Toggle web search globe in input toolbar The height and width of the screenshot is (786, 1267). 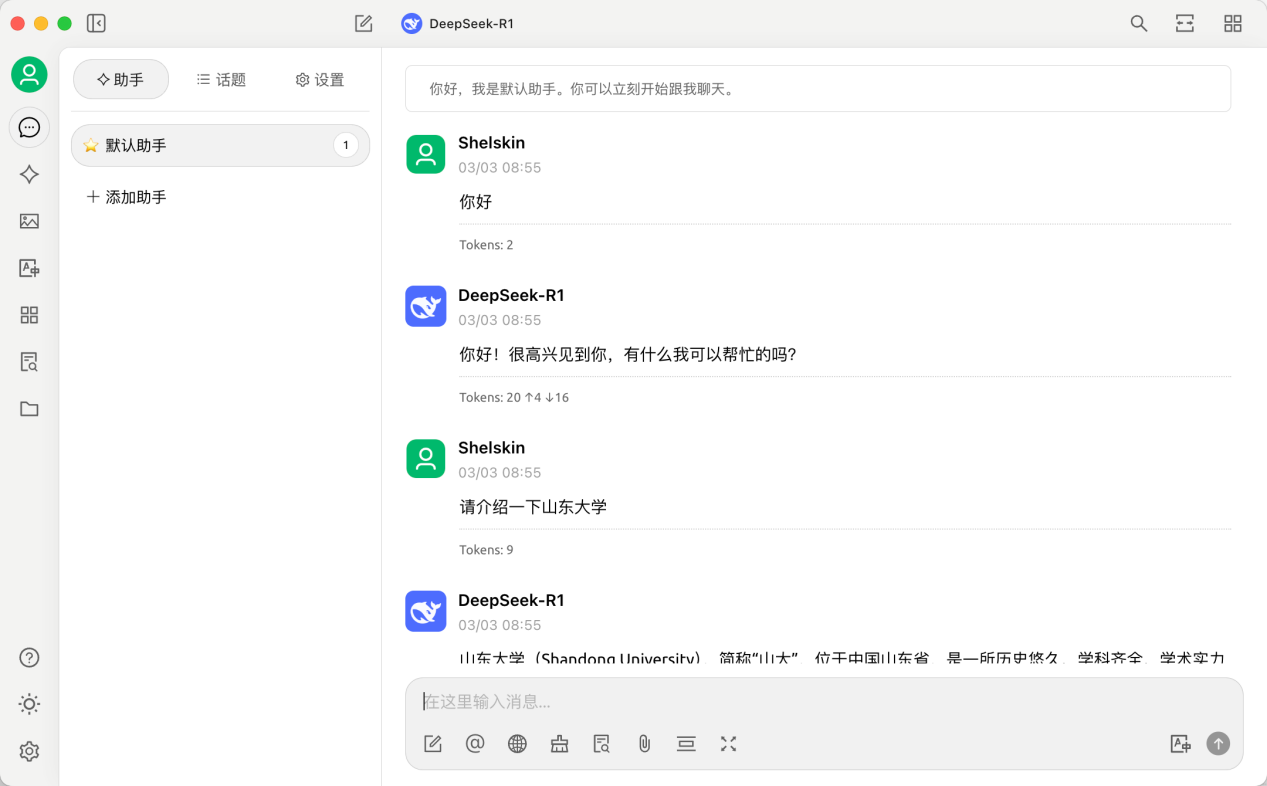(517, 744)
